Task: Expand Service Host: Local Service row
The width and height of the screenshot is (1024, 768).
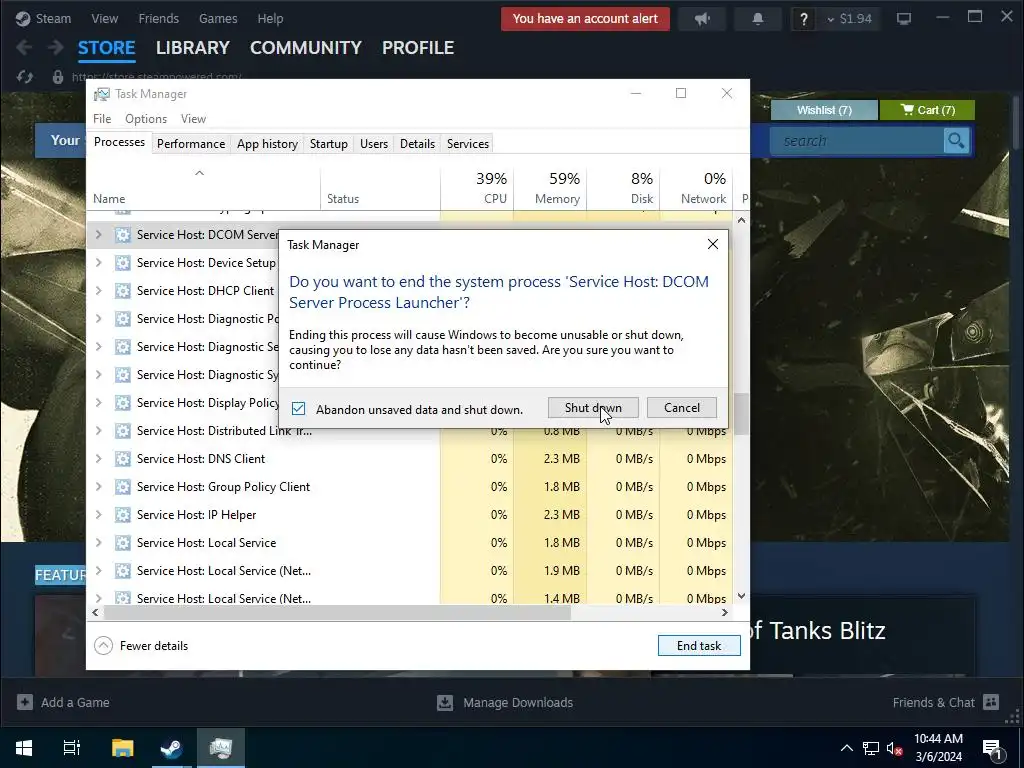Action: coord(99,543)
